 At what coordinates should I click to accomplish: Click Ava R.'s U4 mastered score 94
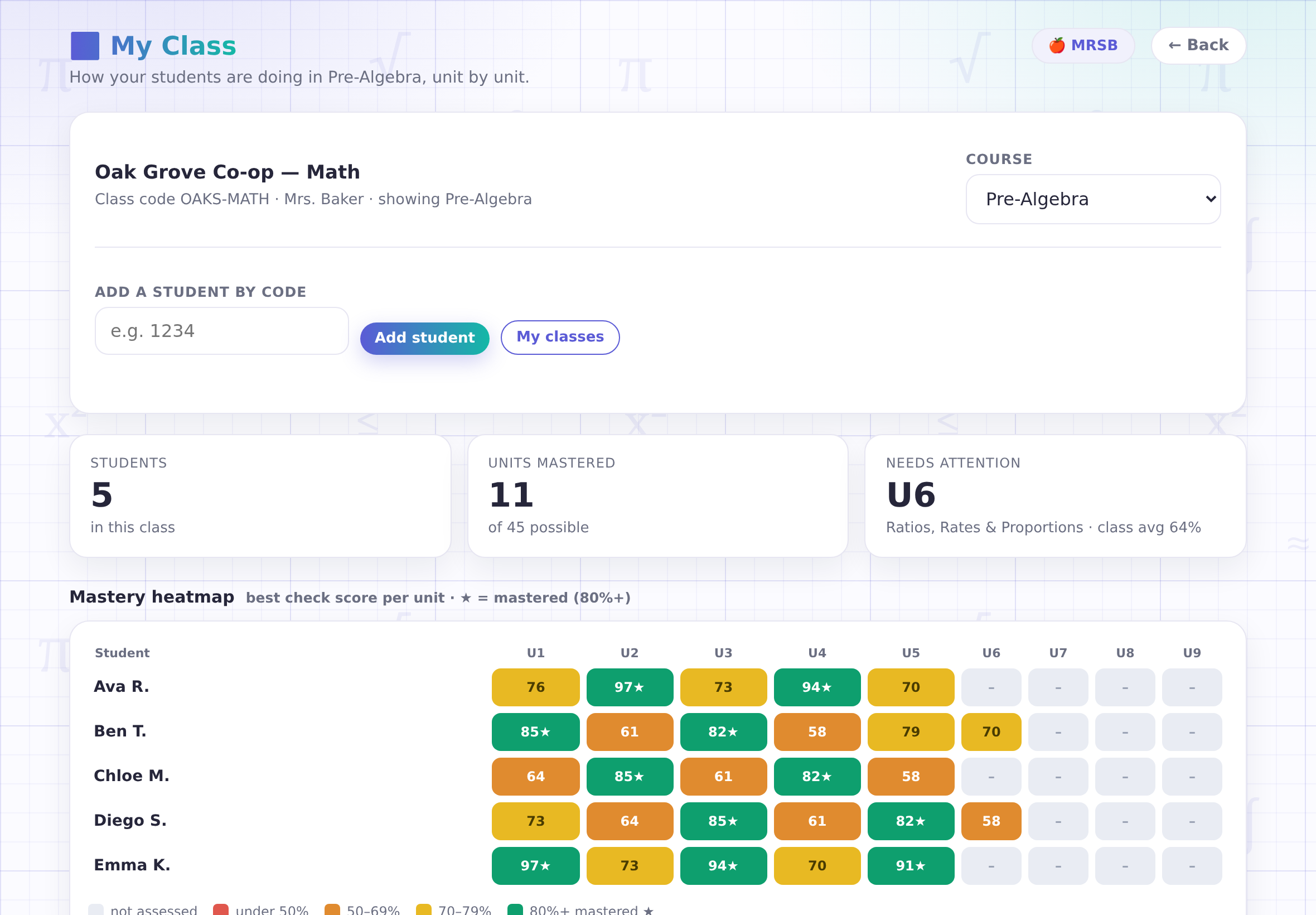817,687
